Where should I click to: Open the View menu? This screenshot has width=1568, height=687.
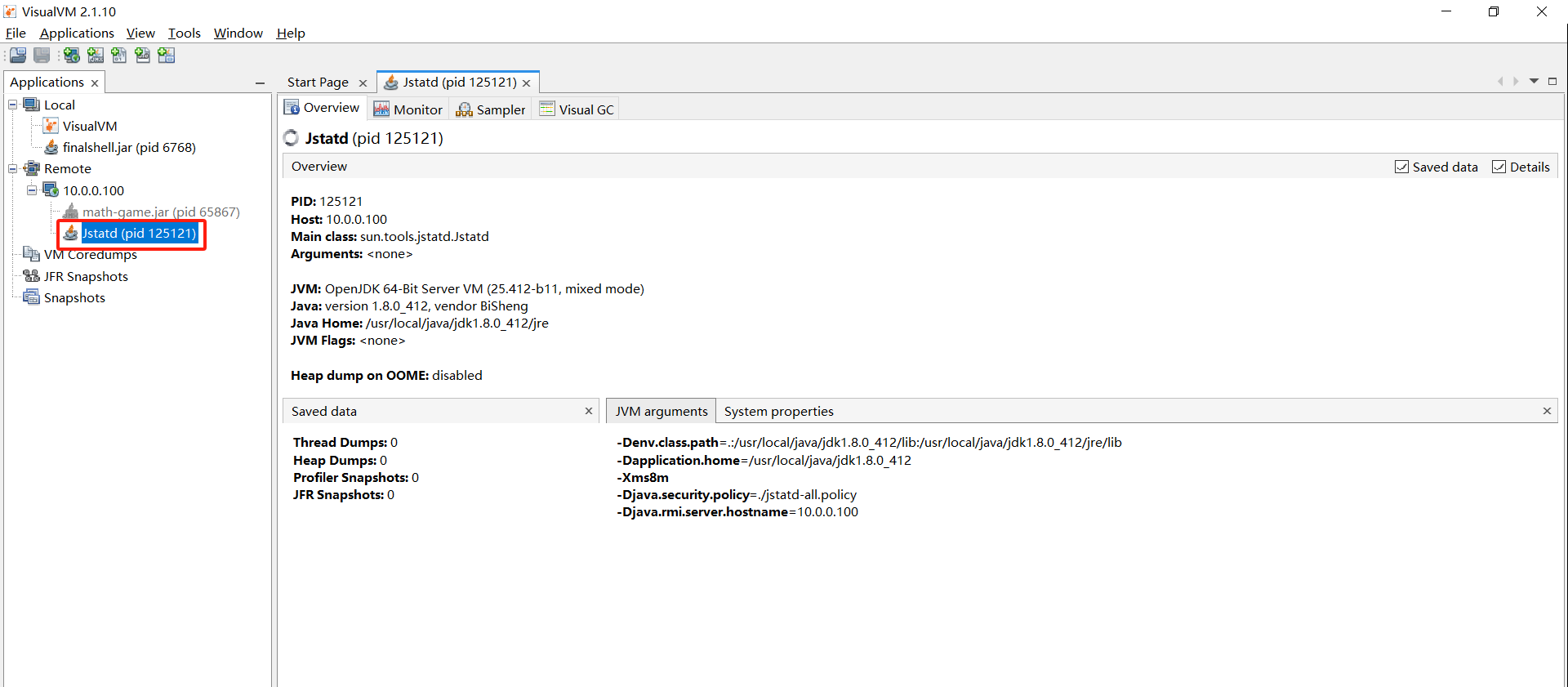click(x=140, y=33)
